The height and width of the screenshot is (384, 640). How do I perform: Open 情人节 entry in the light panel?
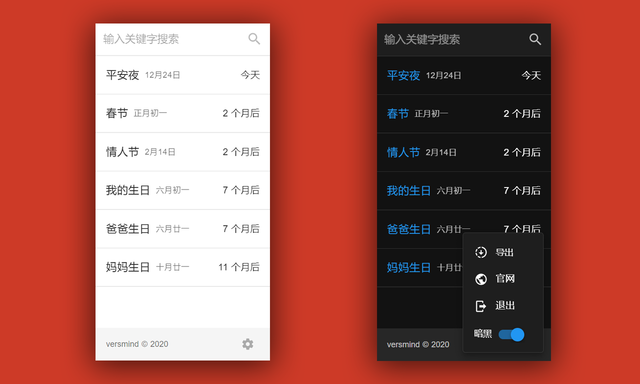point(182,152)
